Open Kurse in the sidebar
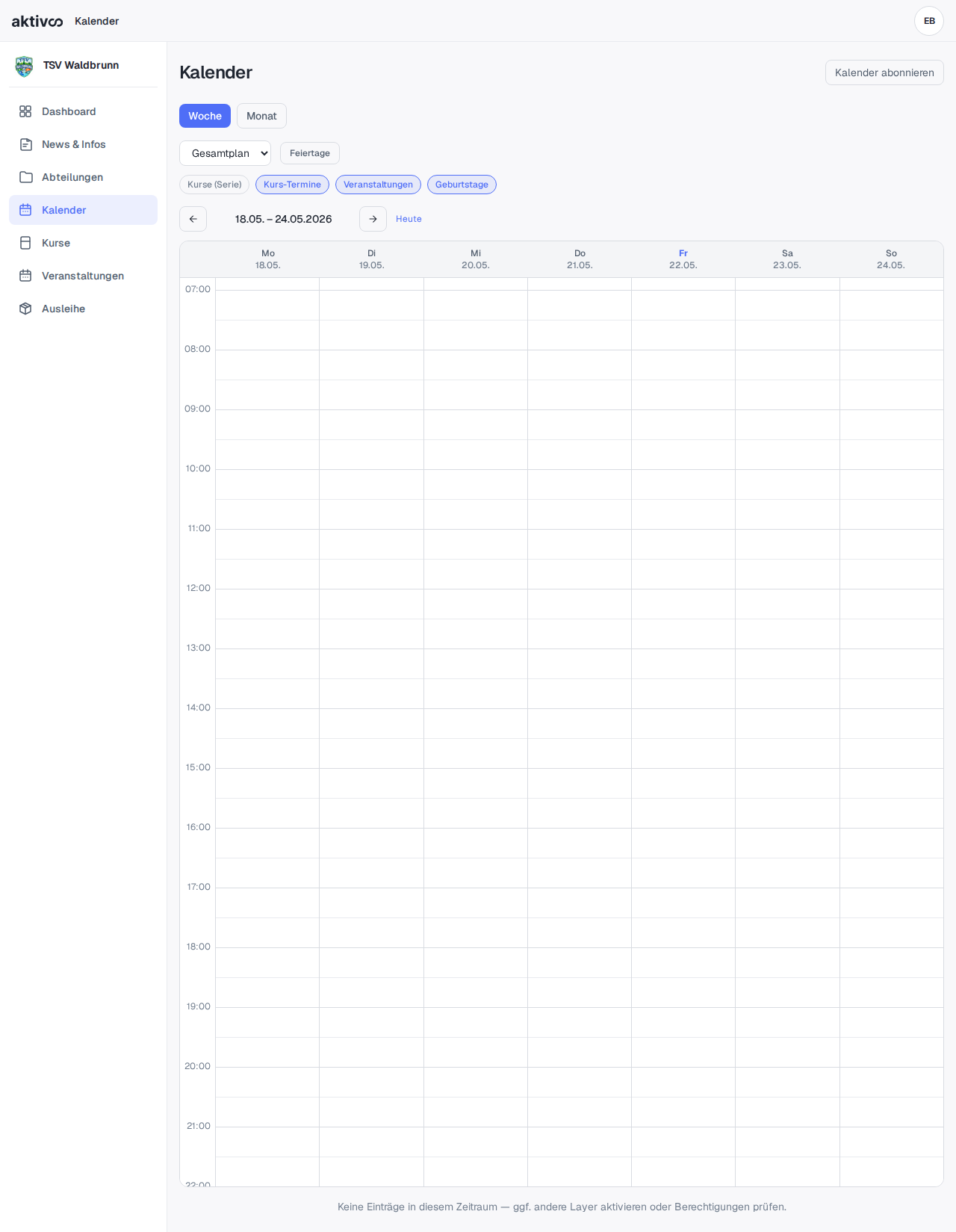The image size is (956, 1232). [x=83, y=243]
